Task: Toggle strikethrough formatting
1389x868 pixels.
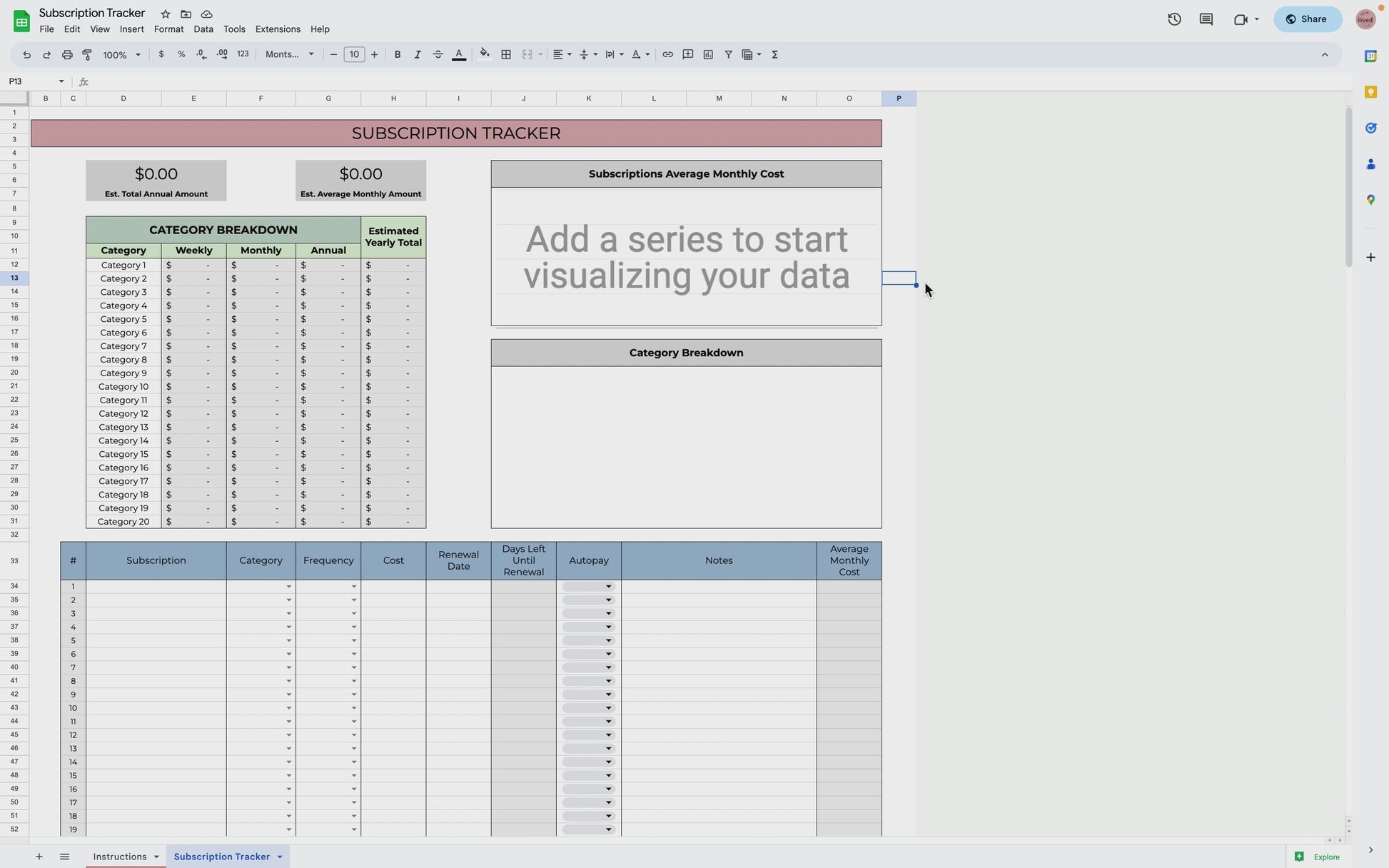Action: [x=438, y=55]
